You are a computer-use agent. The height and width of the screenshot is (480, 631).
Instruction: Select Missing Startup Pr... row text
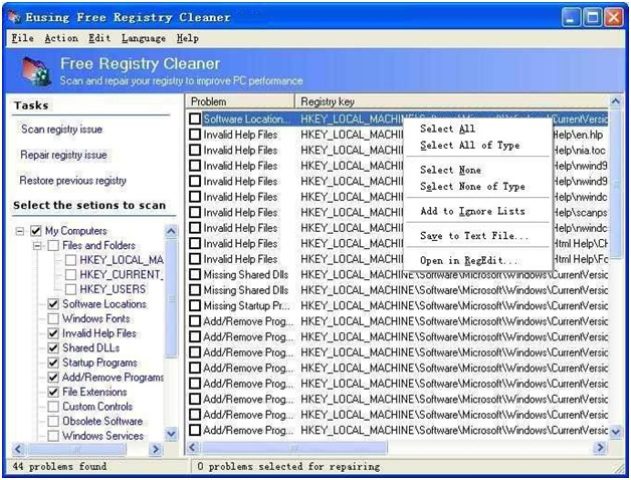pos(246,306)
